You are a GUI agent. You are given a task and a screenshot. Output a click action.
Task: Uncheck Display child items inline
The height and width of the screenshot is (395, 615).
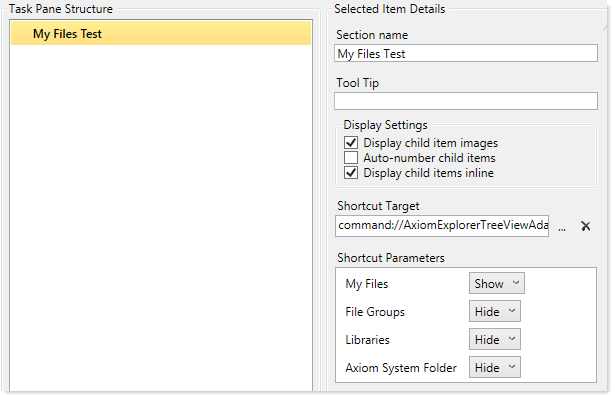[351, 173]
